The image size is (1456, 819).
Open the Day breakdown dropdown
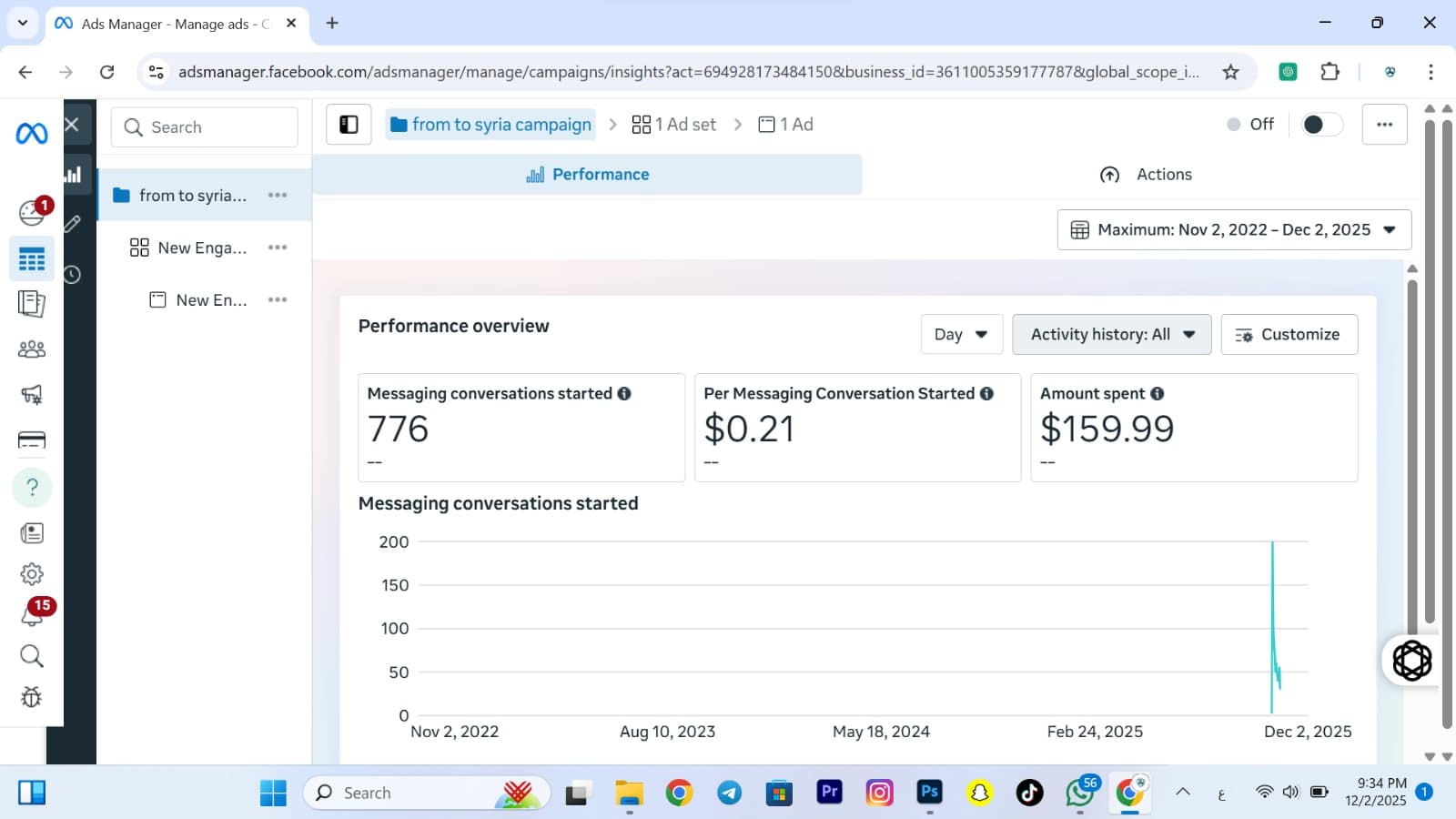pos(961,335)
